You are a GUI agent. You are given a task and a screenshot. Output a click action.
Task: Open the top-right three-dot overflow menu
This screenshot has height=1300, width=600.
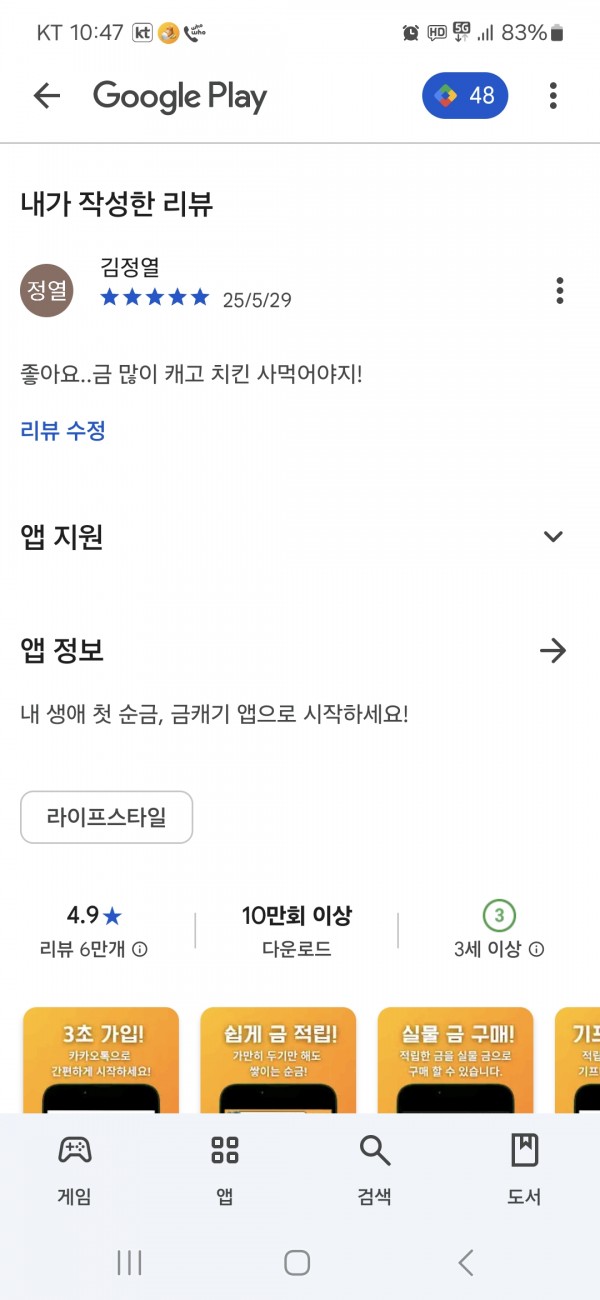pos(553,96)
